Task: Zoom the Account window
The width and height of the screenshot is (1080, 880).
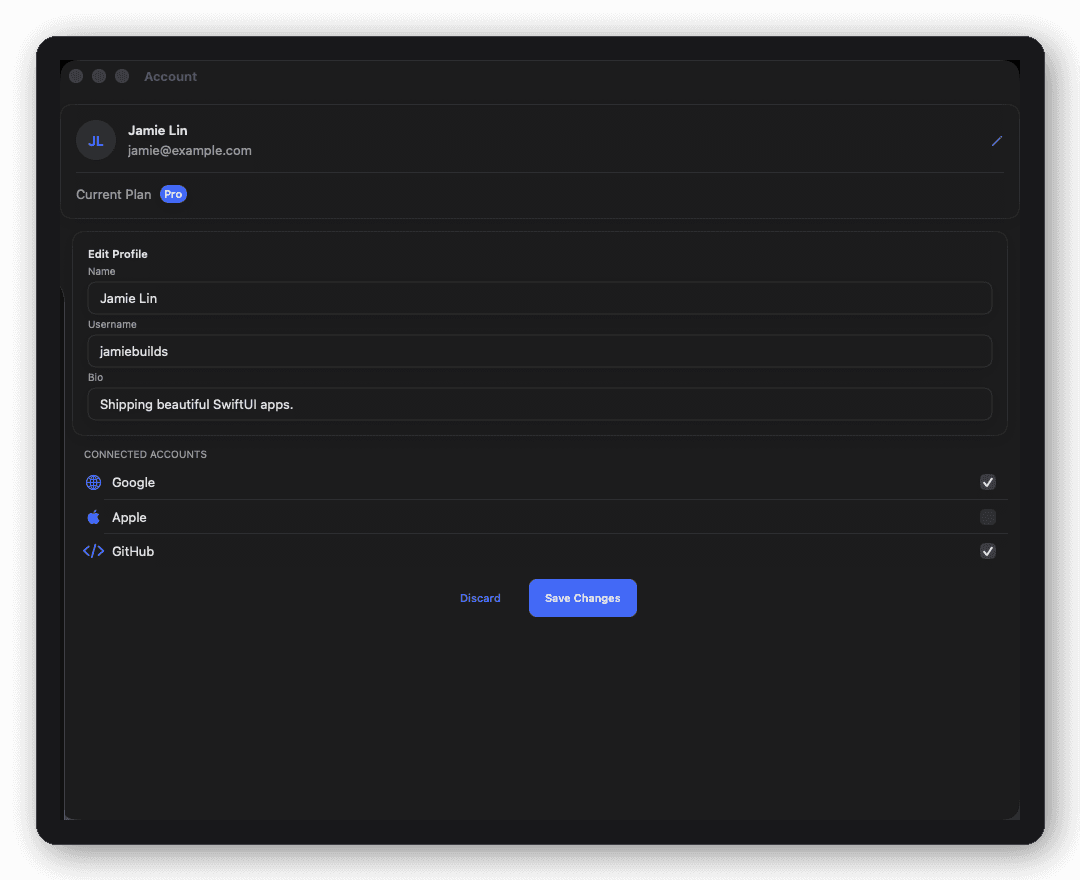Action: (x=122, y=76)
